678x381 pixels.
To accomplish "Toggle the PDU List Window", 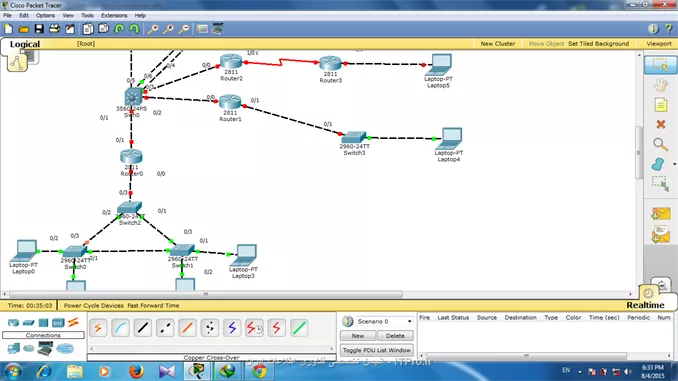I will pyautogui.click(x=377, y=350).
